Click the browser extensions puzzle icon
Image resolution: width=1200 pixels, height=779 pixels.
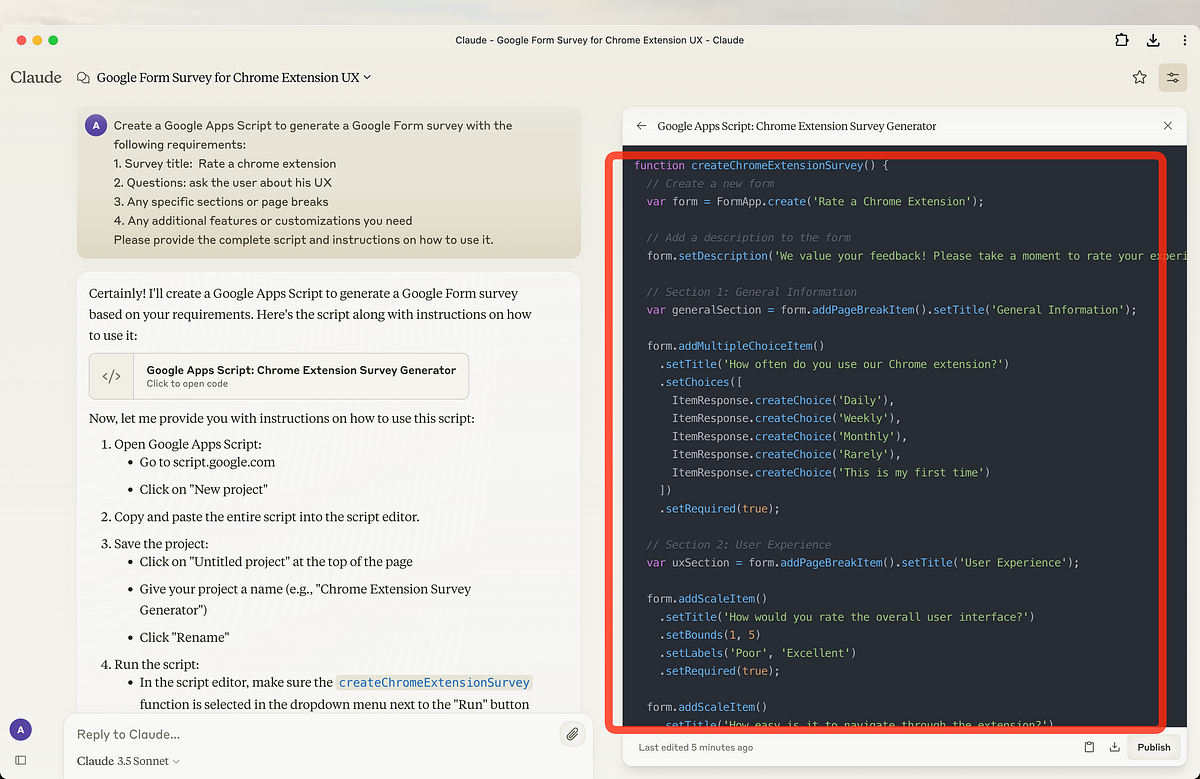[1121, 40]
